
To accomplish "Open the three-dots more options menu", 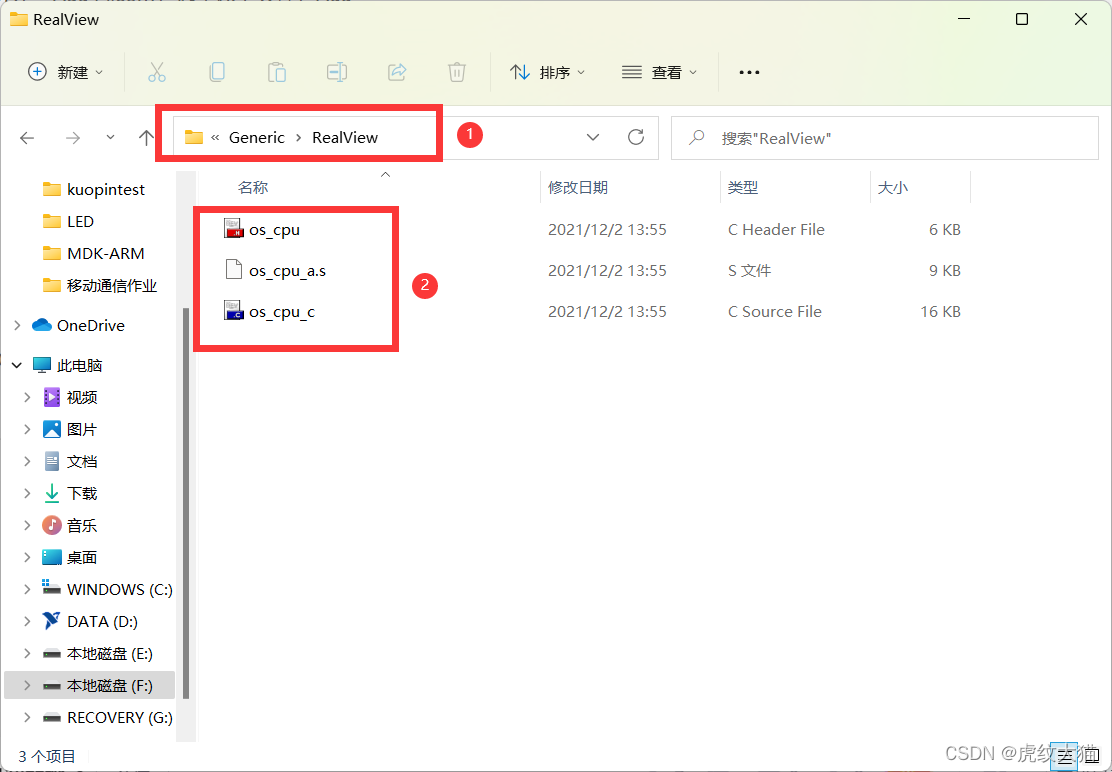I will tap(750, 72).
